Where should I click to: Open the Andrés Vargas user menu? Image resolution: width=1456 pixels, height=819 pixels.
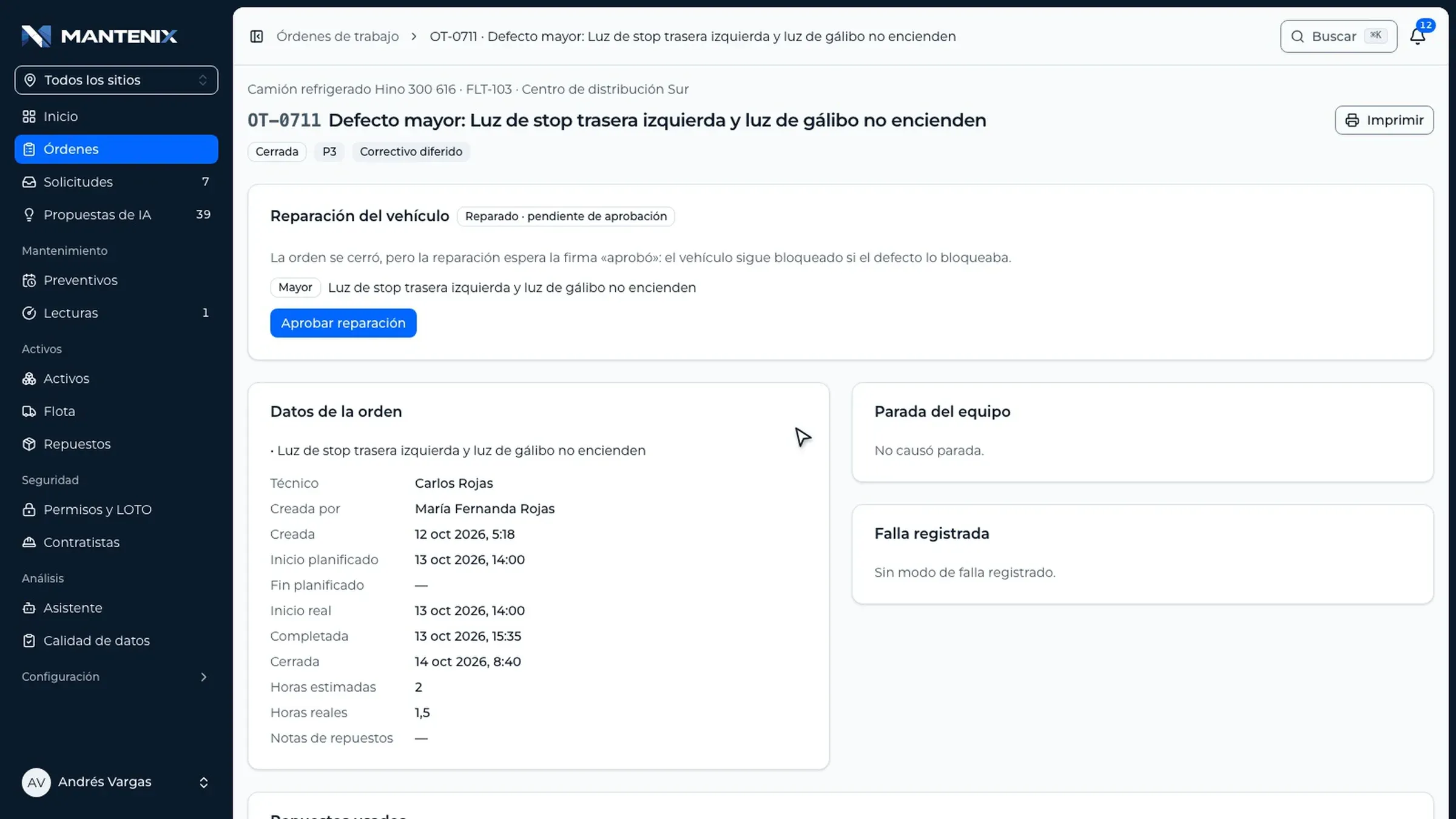[x=116, y=783]
